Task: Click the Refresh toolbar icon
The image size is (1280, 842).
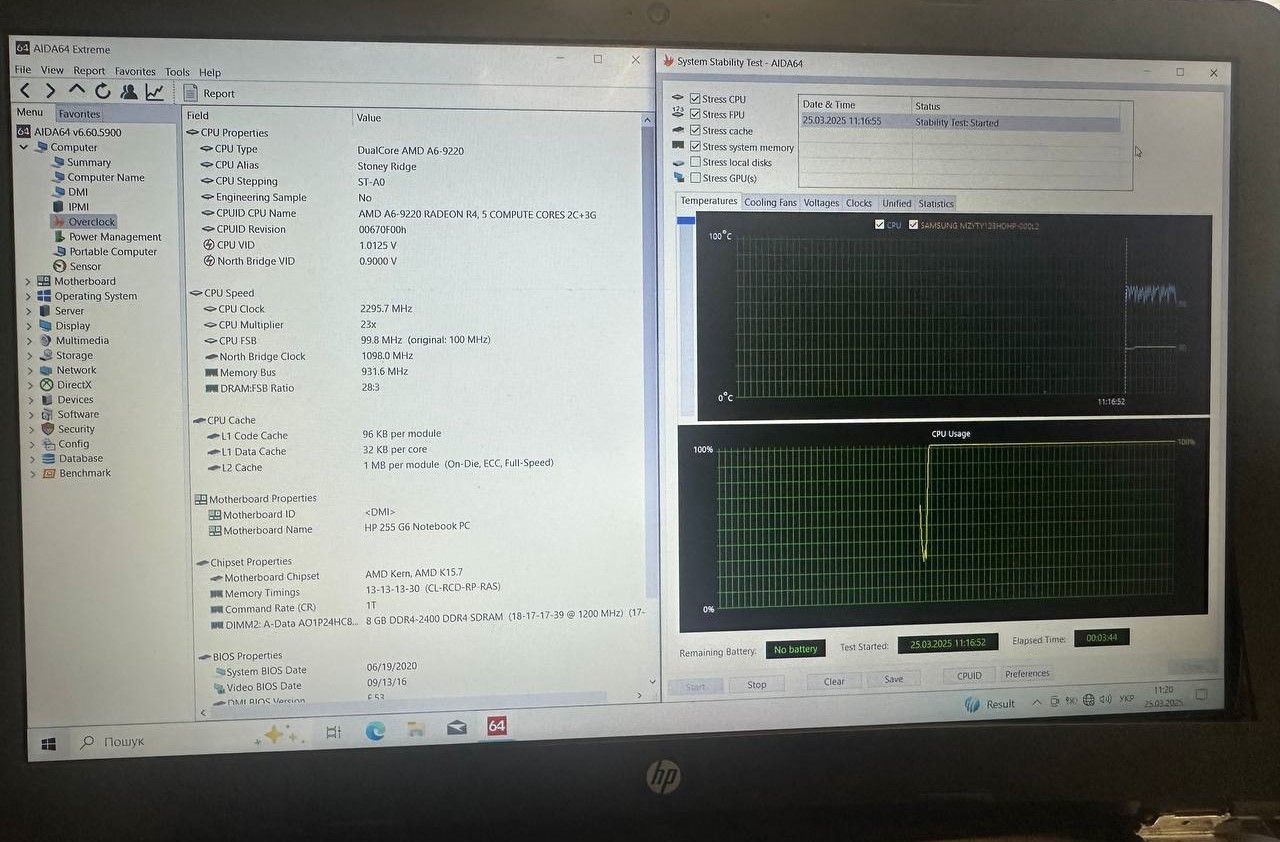Action: coord(103,92)
